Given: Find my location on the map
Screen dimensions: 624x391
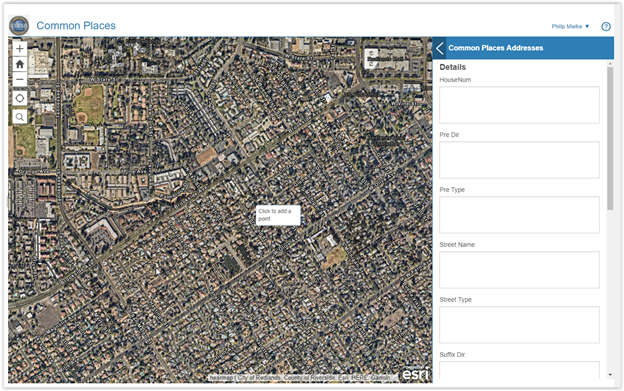Looking at the screenshot, I should pos(20,98).
